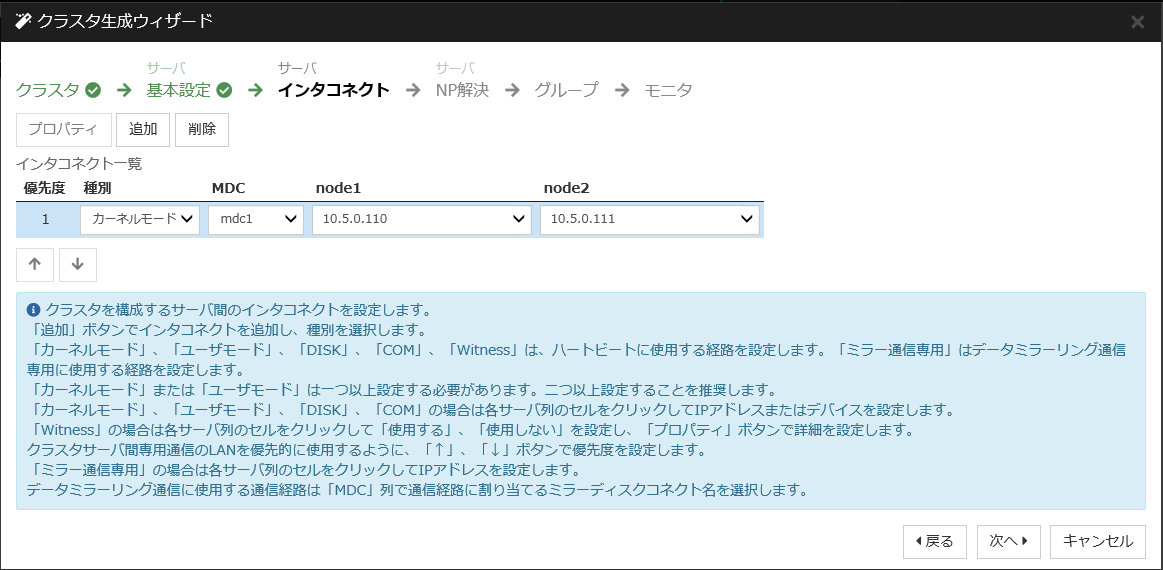
Task: Click the blue info icon in the help panel
Action: [33, 309]
